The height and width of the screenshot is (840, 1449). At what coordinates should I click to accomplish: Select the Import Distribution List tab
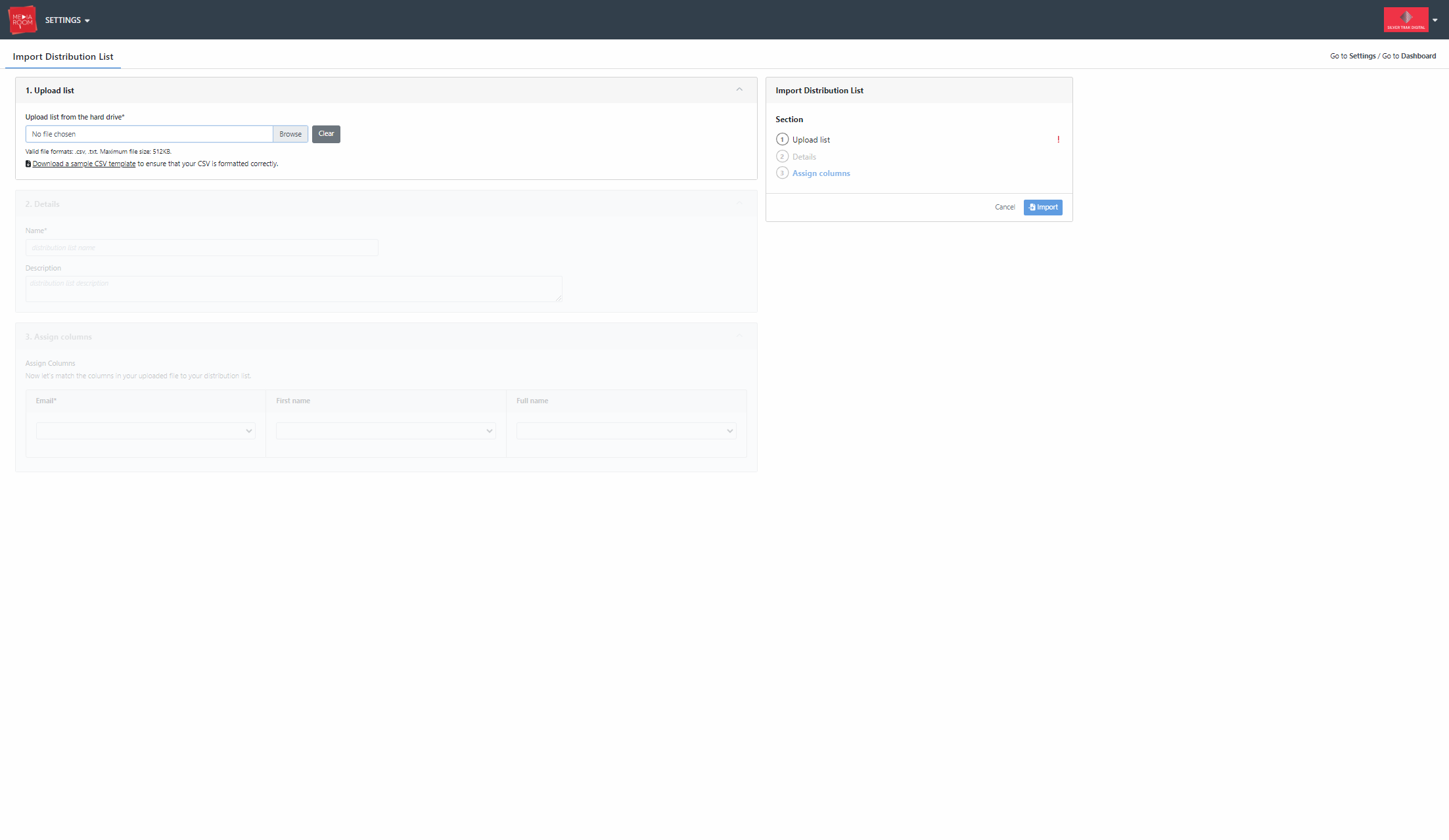coord(63,56)
